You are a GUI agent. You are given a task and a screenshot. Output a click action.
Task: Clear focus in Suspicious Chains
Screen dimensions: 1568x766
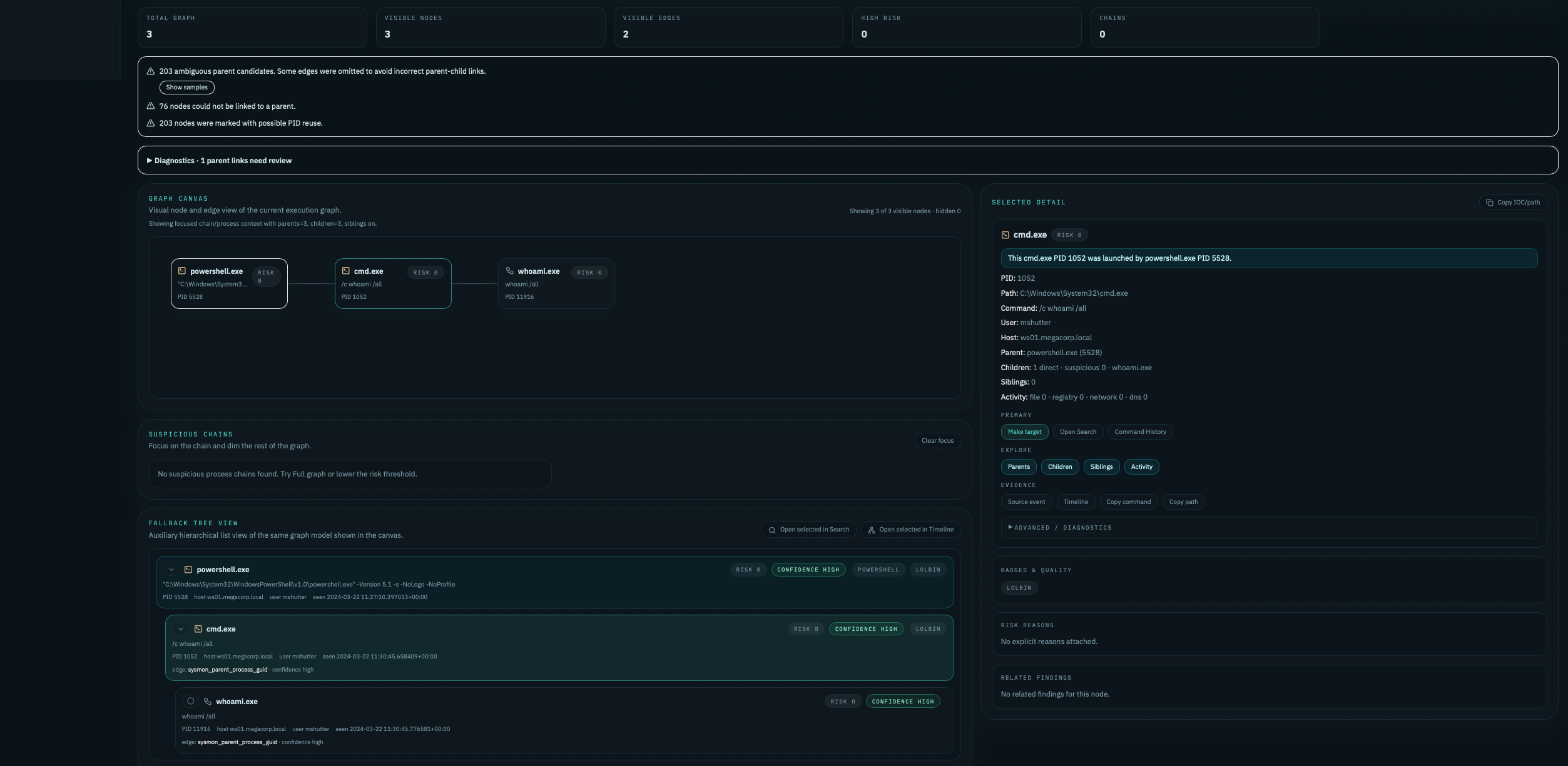tap(938, 441)
